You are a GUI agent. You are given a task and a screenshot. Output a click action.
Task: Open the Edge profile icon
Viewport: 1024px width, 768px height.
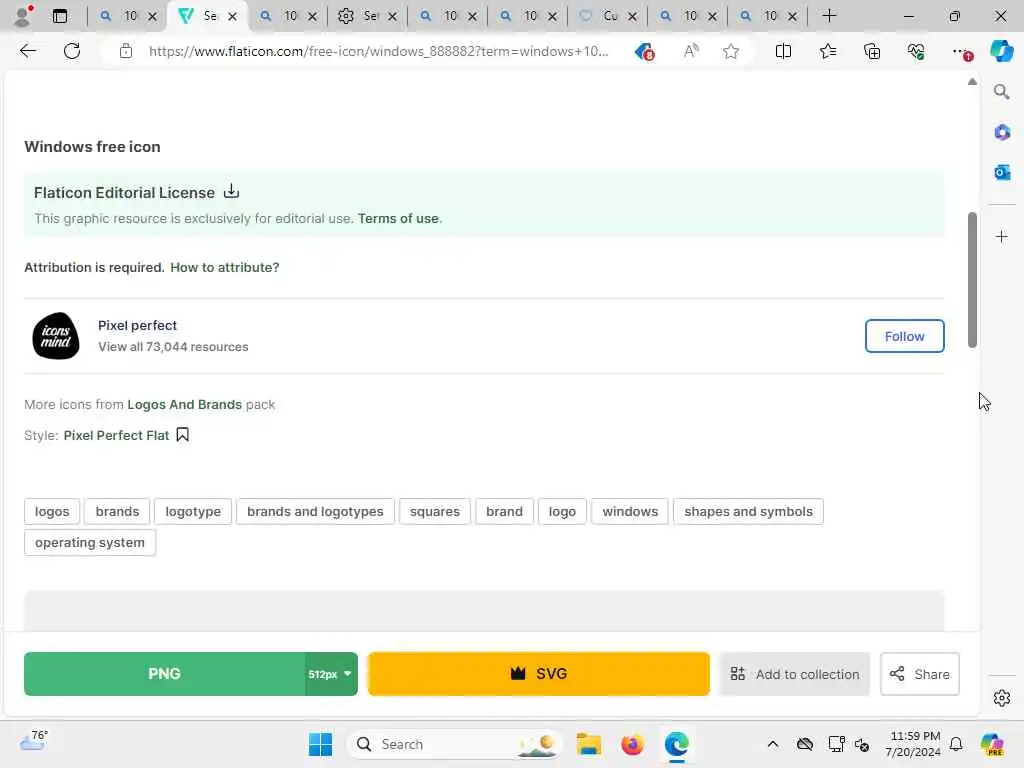pyautogui.click(x=23, y=16)
